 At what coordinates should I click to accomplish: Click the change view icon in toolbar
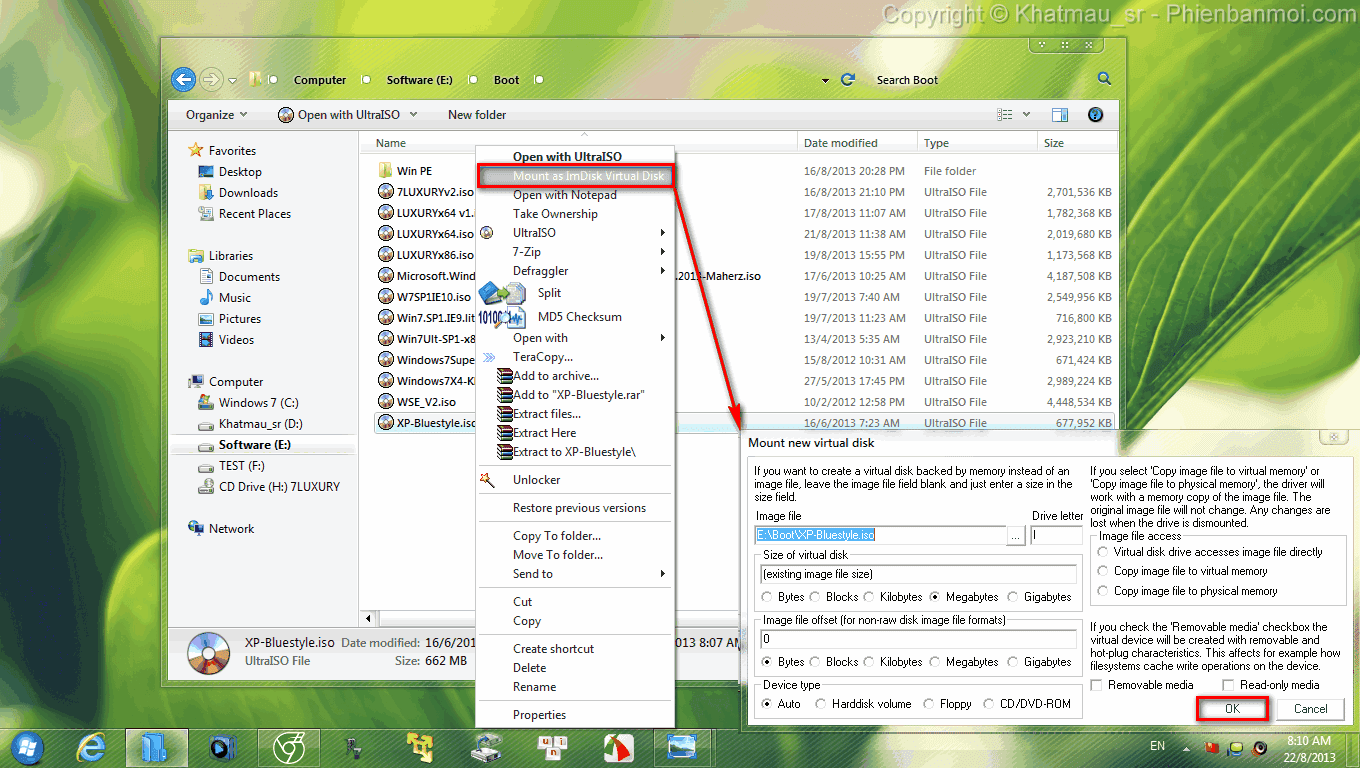tap(1005, 115)
